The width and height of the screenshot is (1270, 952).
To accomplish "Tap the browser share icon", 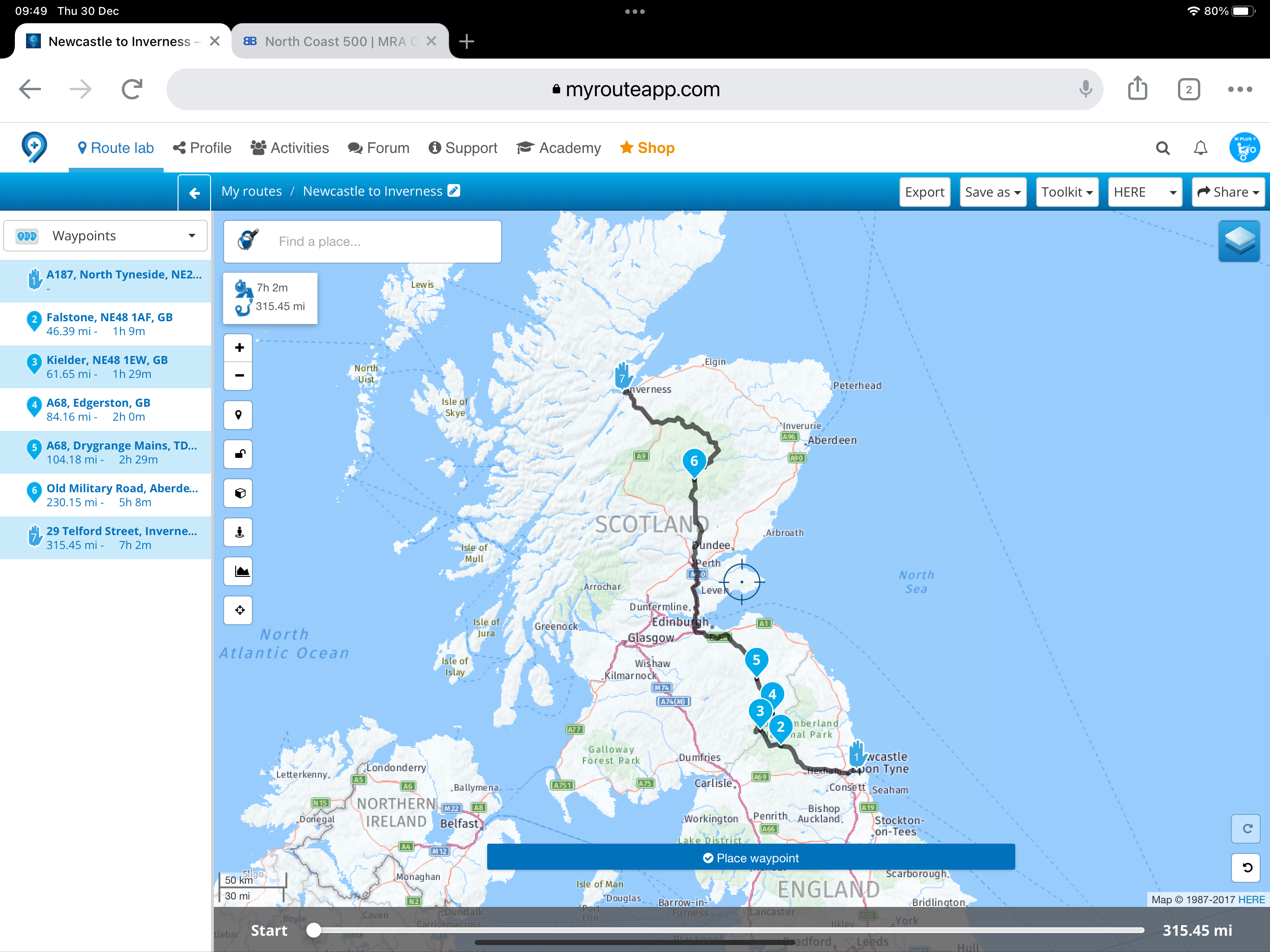I will (1138, 89).
